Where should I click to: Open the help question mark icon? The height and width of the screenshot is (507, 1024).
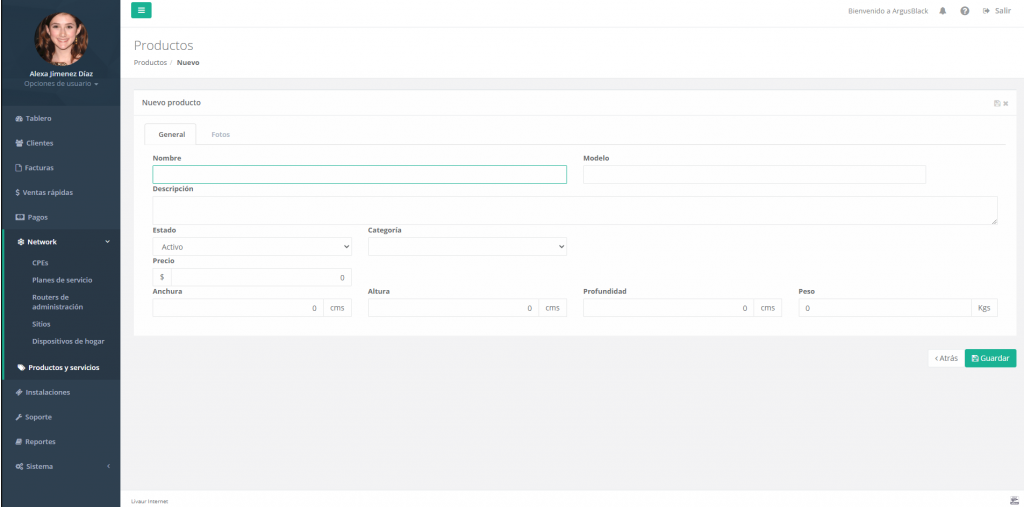click(x=964, y=11)
